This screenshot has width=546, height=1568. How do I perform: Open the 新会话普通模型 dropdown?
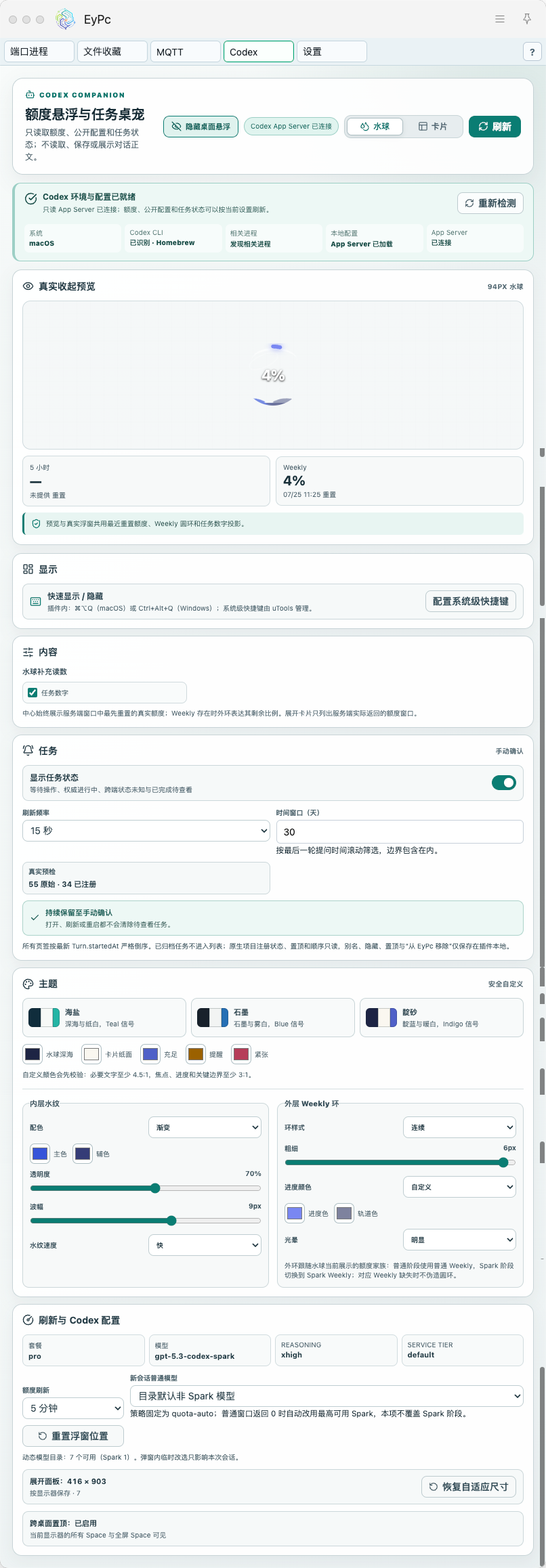[327, 1396]
